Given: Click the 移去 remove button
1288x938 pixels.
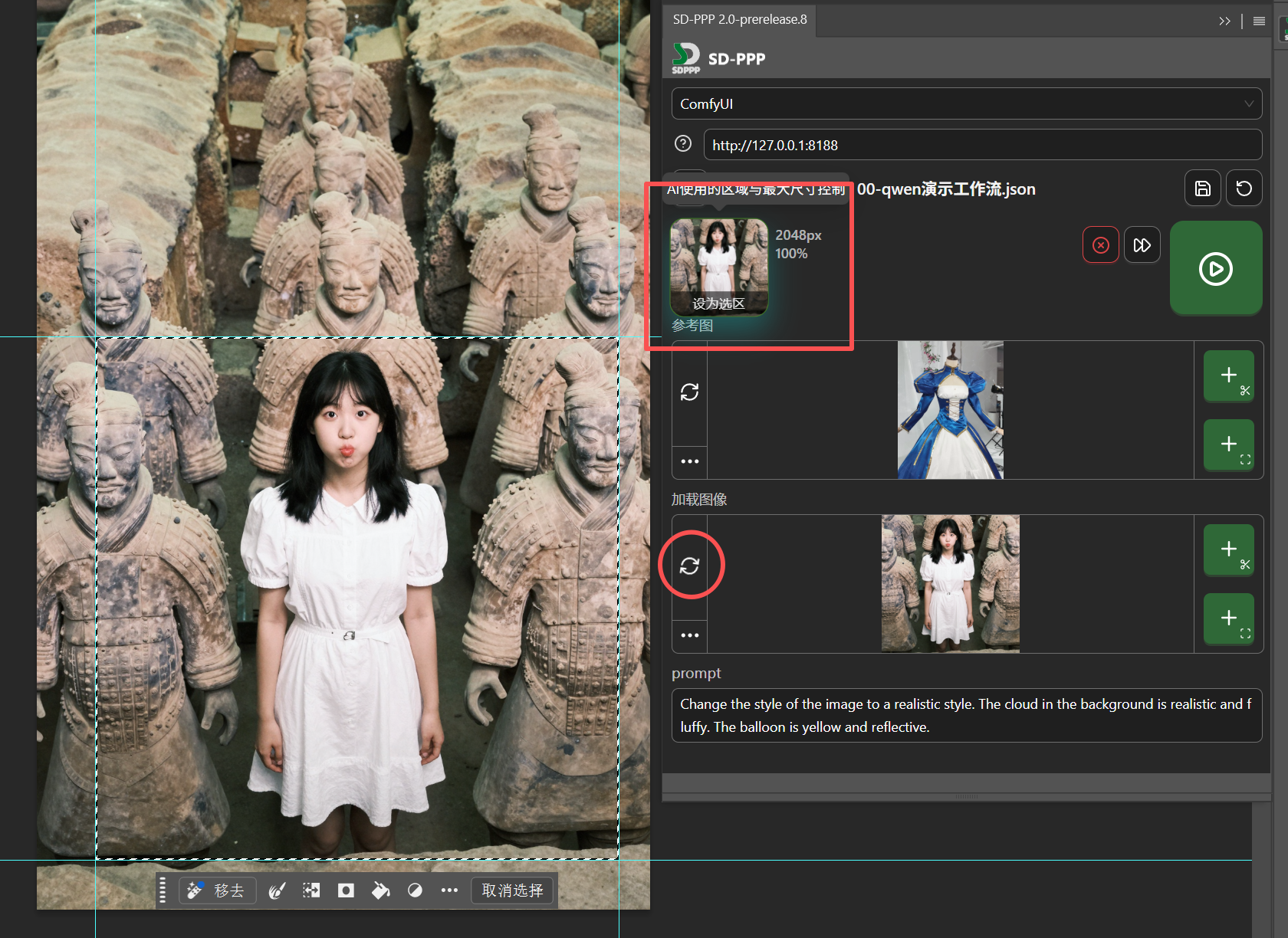Looking at the screenshot, I should coord(218,890).
